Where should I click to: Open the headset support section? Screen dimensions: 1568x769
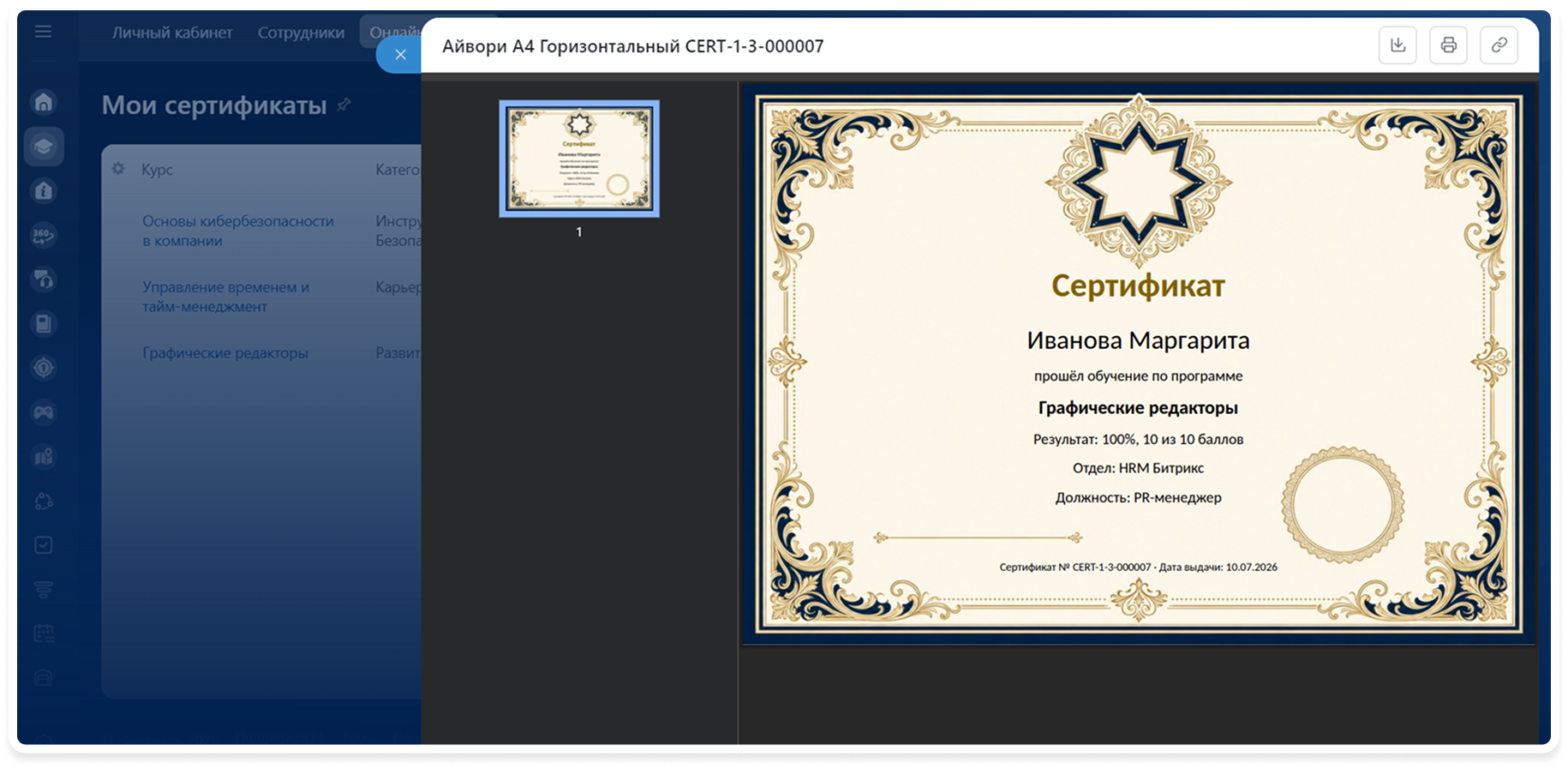[x=44, y=279]
